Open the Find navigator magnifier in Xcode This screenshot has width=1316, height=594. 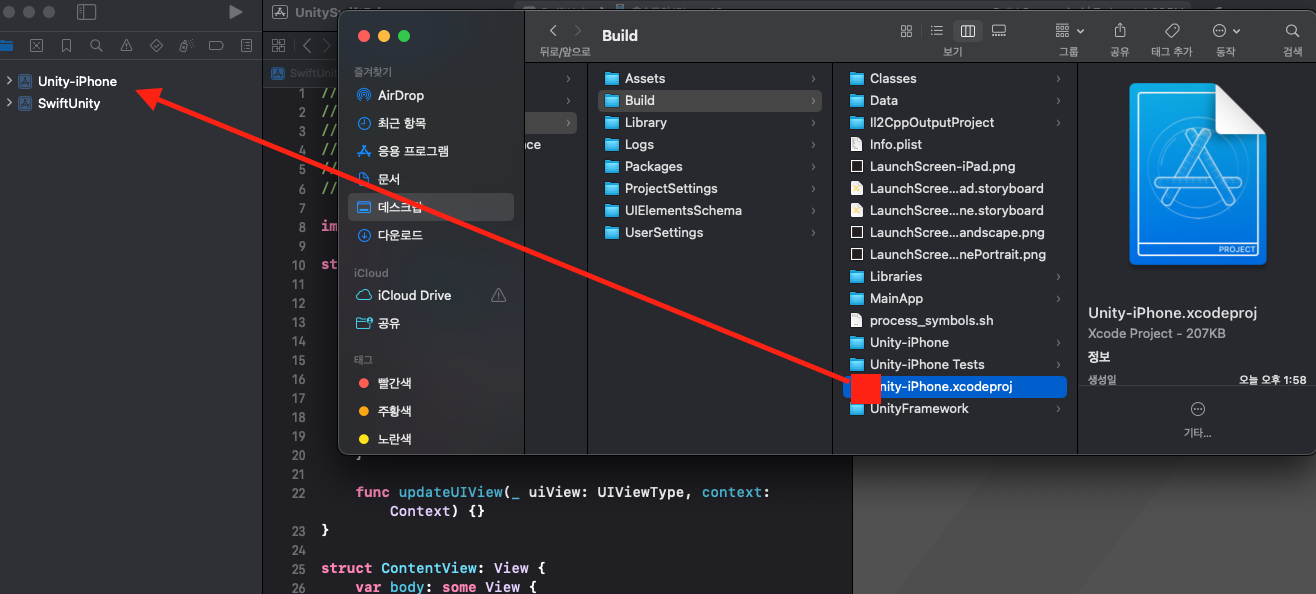[94, 45]
